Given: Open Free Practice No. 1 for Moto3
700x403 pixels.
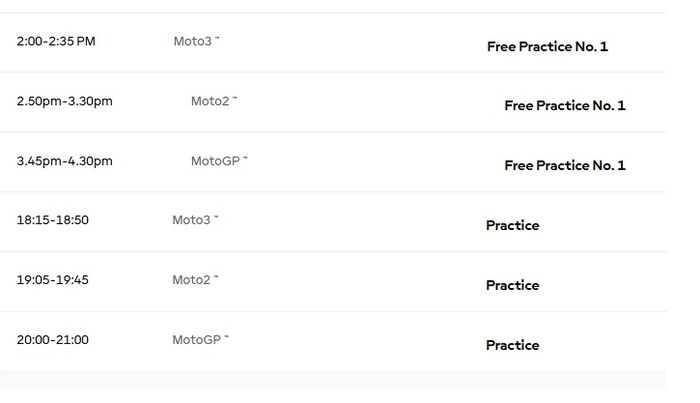Looking at the screenshot, I should pyautogui.click(x=547, y=46).
